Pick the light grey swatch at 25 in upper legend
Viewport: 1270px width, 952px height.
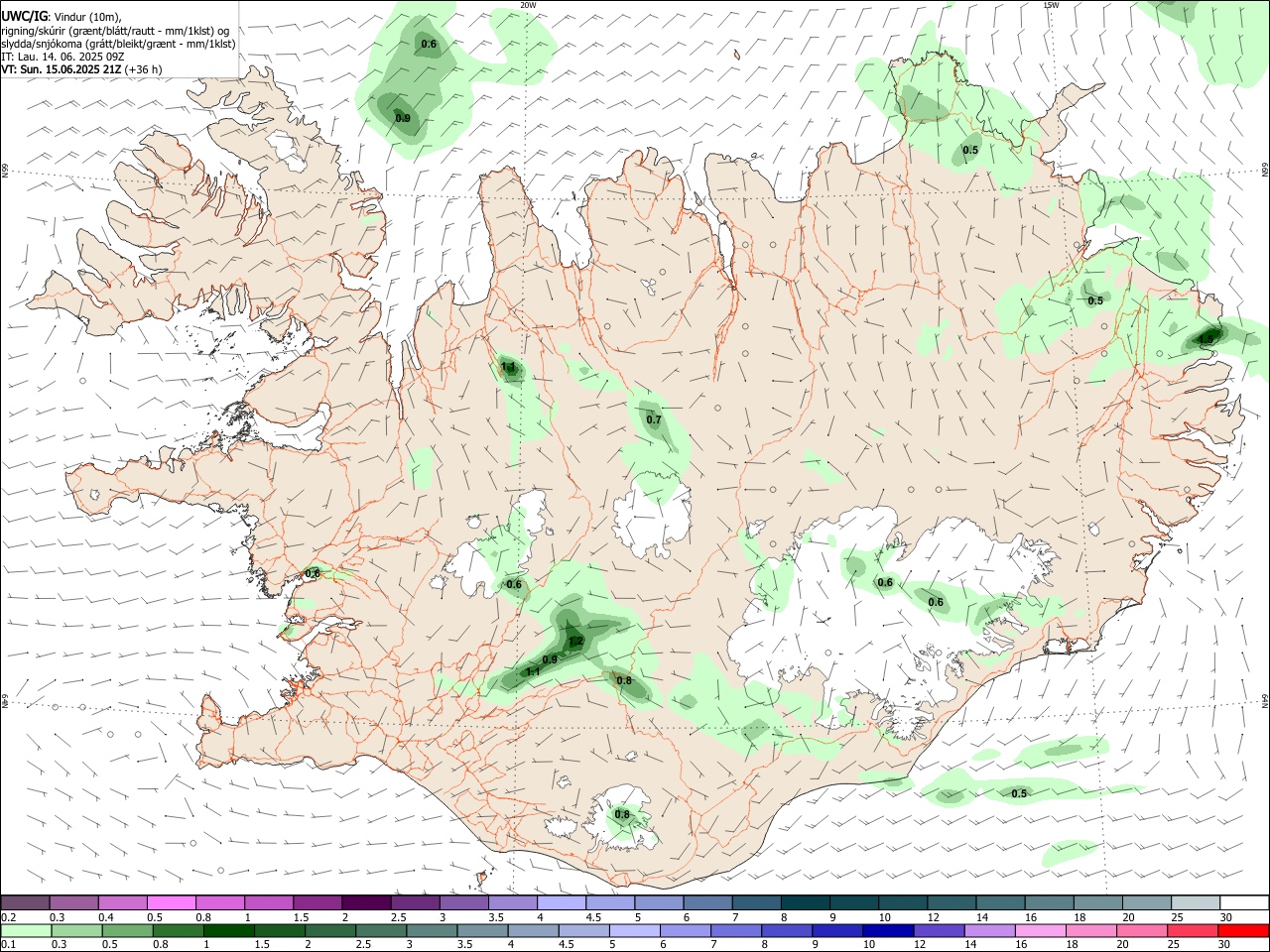tap(1195, 902)
